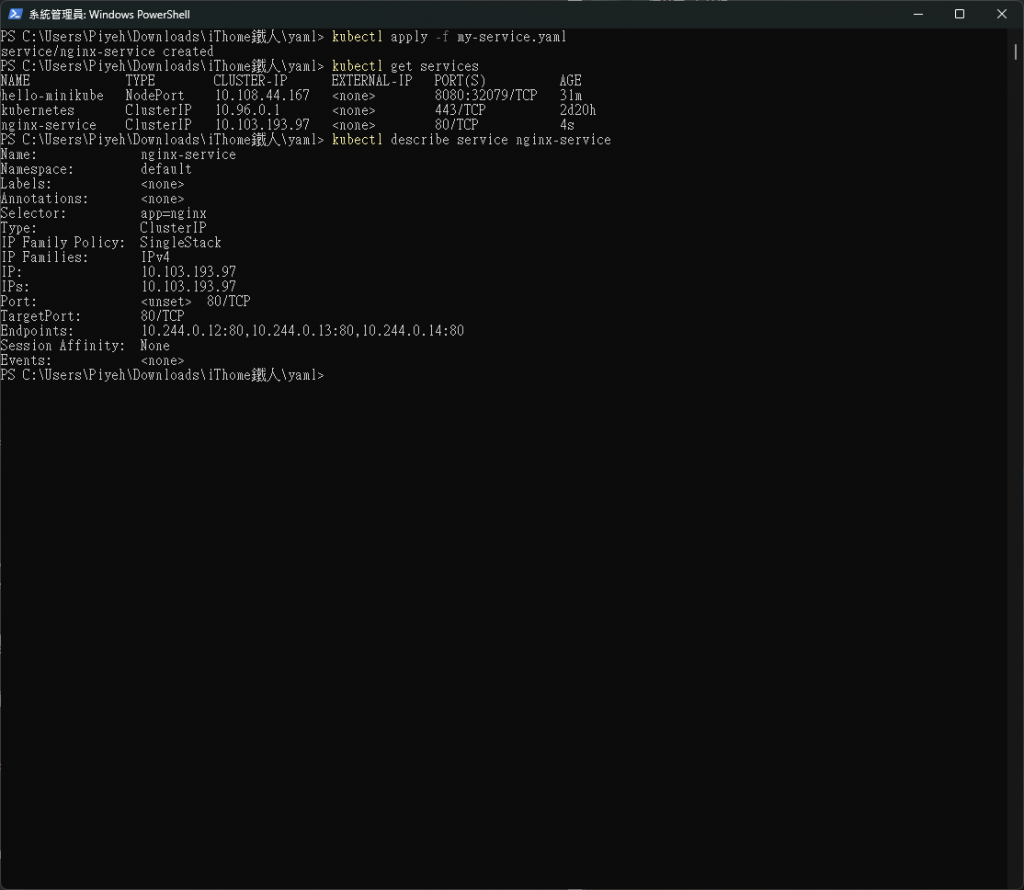This screenshot has height=890, width=1024.
Task: Click the Endpoints value line
Action: 302,331
